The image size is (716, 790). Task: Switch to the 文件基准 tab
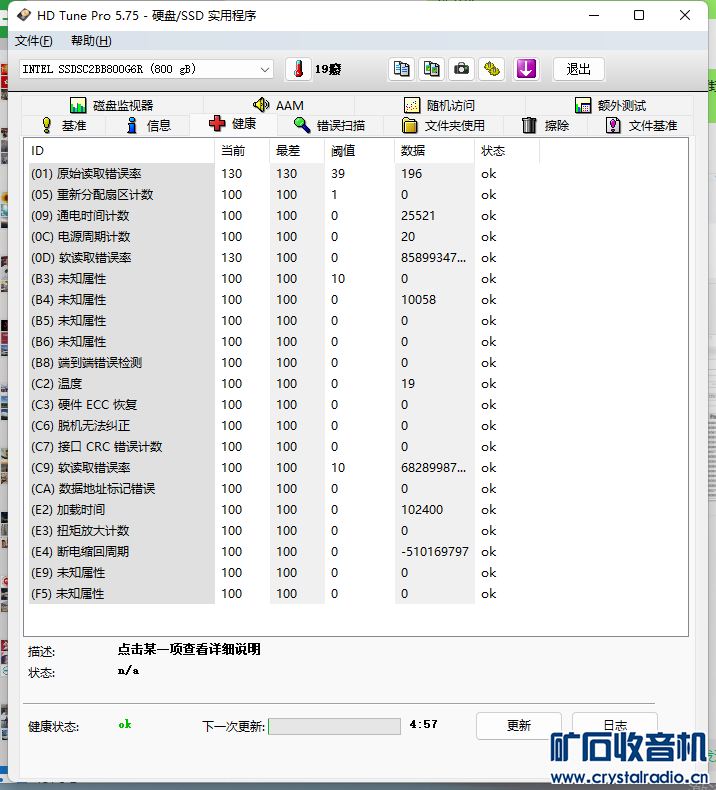[641, 125]
